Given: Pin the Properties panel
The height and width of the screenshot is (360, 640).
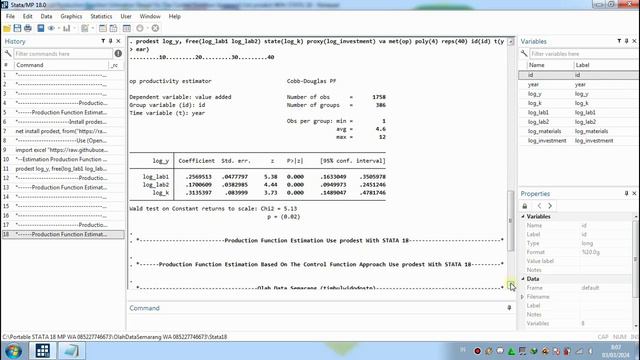Looking at the screenshot, I should tap(627, 193).
